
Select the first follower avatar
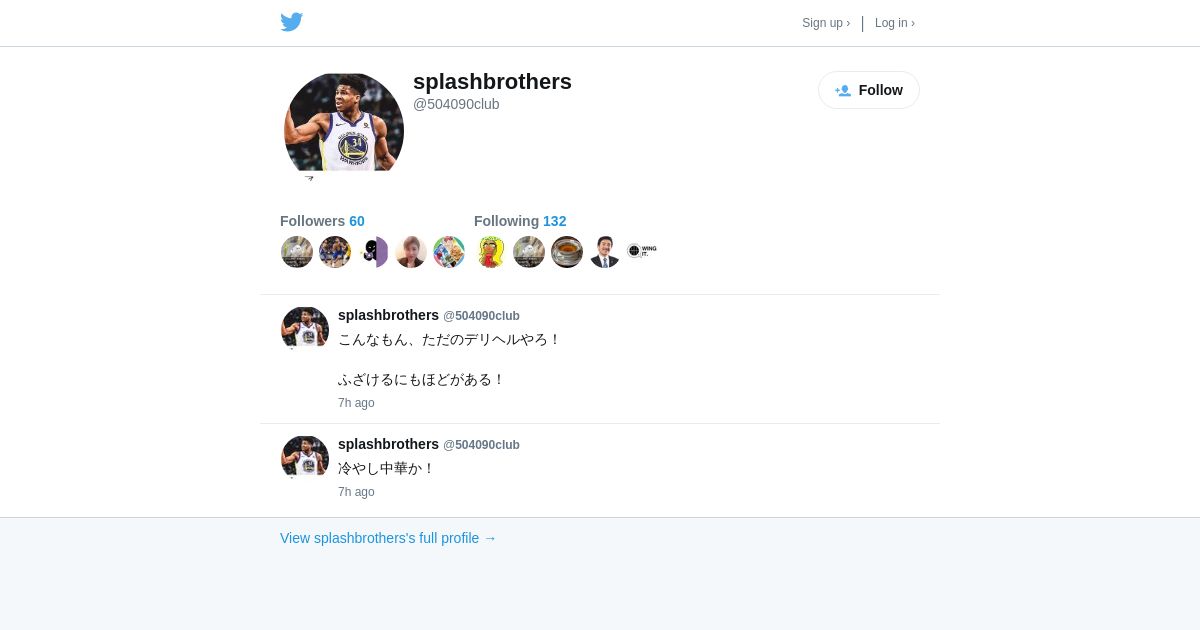point(297,252)
